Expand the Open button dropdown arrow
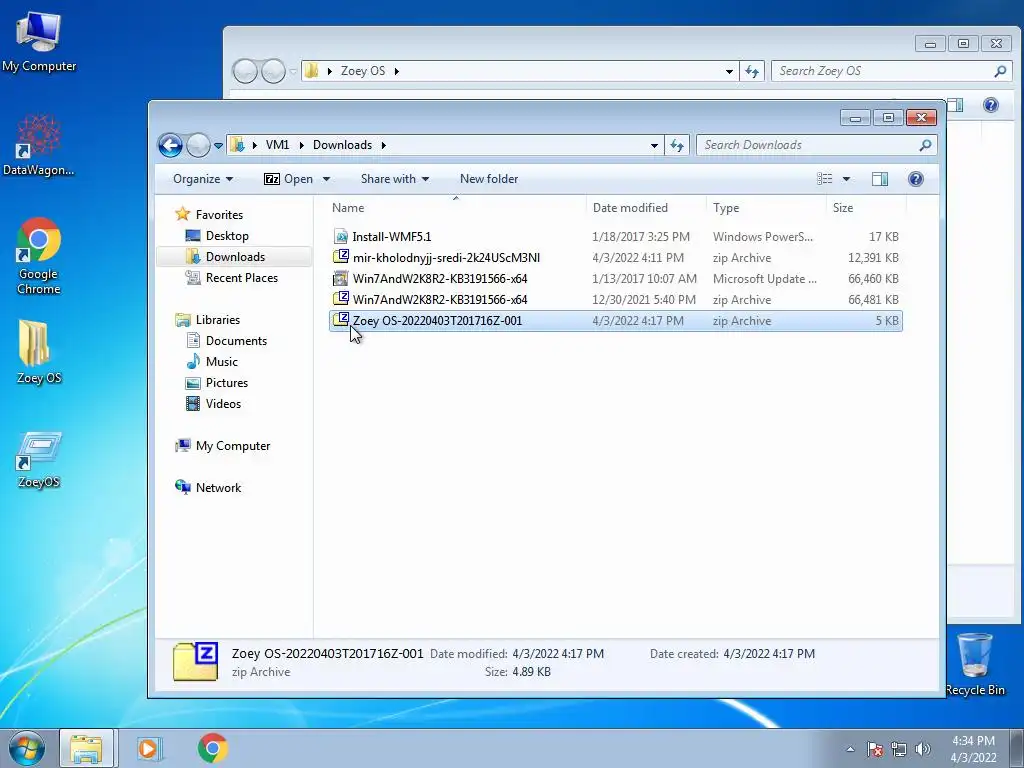The width and height of the screenshot is (1024, 768). (x=326, y=179)
